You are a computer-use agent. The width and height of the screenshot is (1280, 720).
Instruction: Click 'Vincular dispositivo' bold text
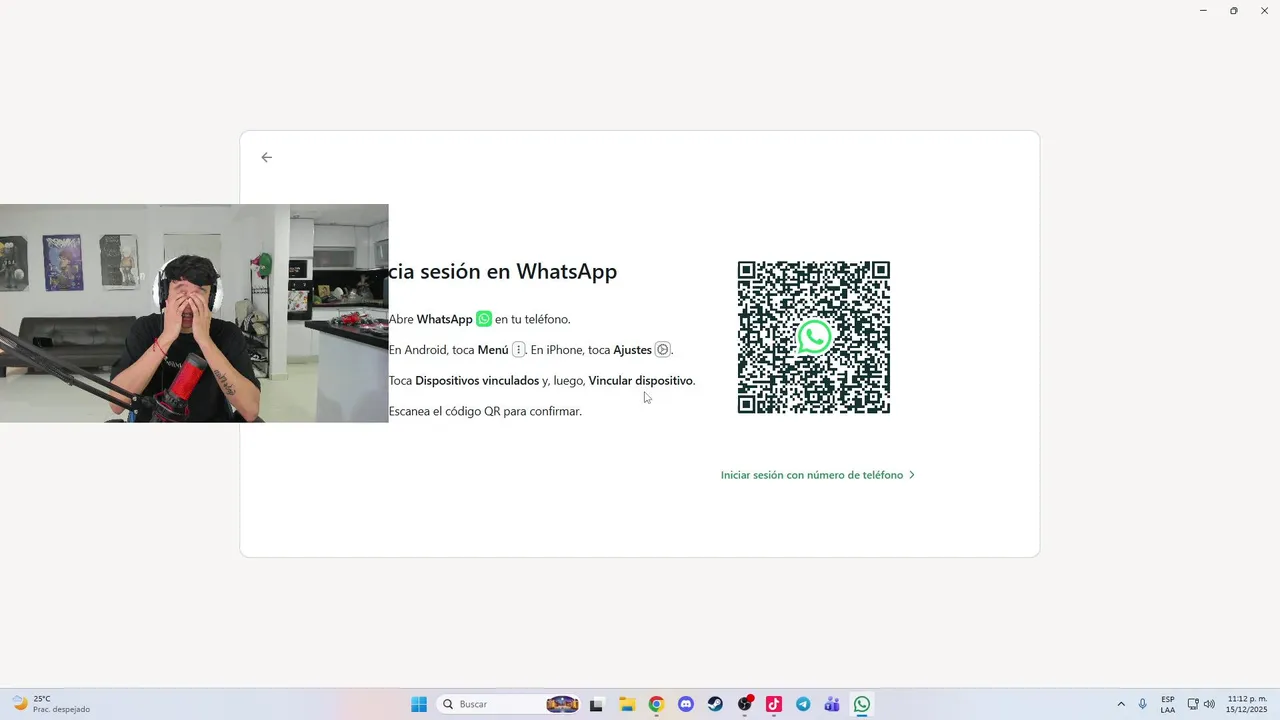click(x=640, y=381)
